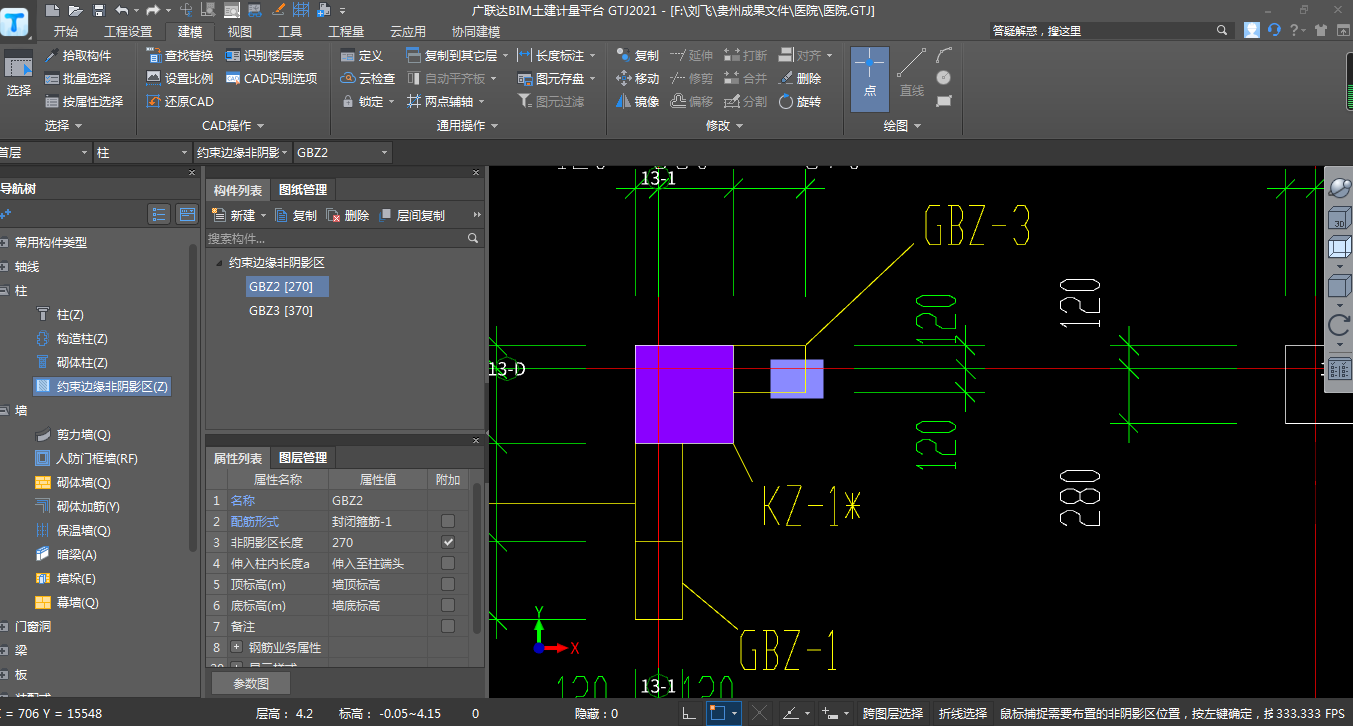1353x726 pixels.
Task: Open the 开始 ribbon tab
Action: pos(65,31)
